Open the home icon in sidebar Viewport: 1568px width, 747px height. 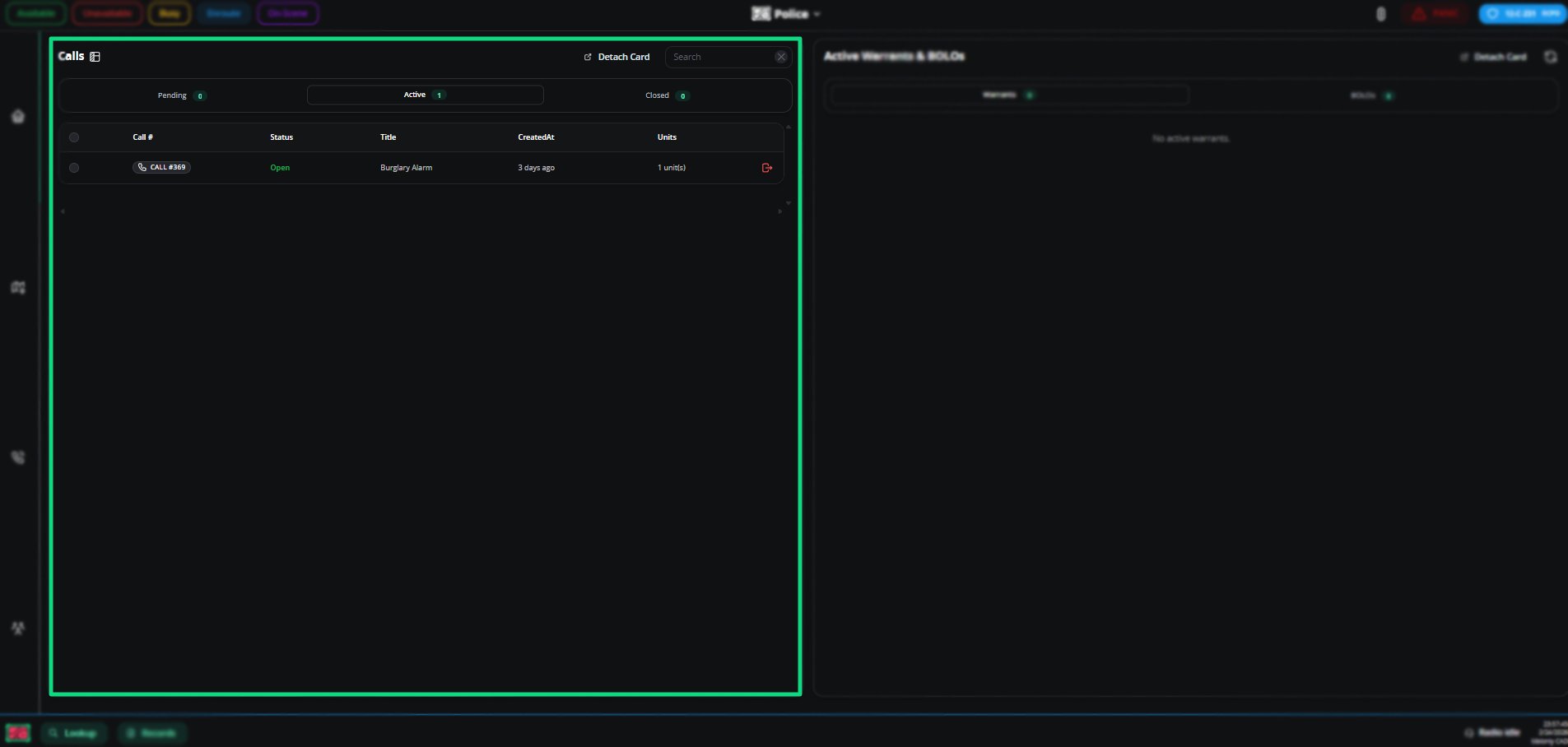point(18,117)
